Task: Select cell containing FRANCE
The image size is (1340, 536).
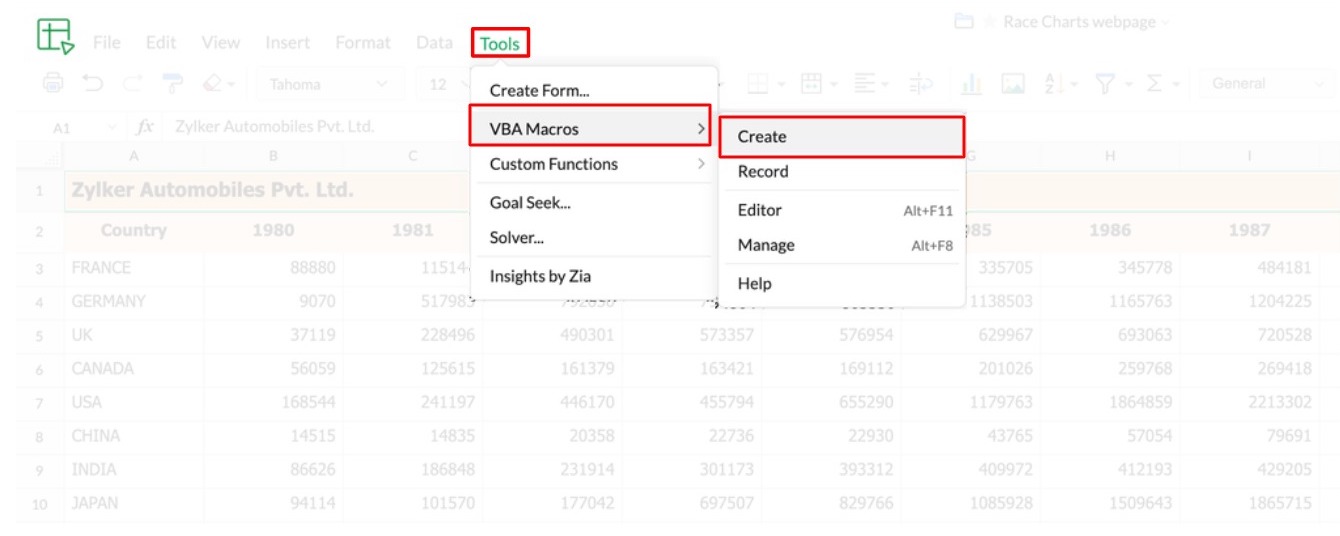Action: pyautogui.click(x=101, y=268)
